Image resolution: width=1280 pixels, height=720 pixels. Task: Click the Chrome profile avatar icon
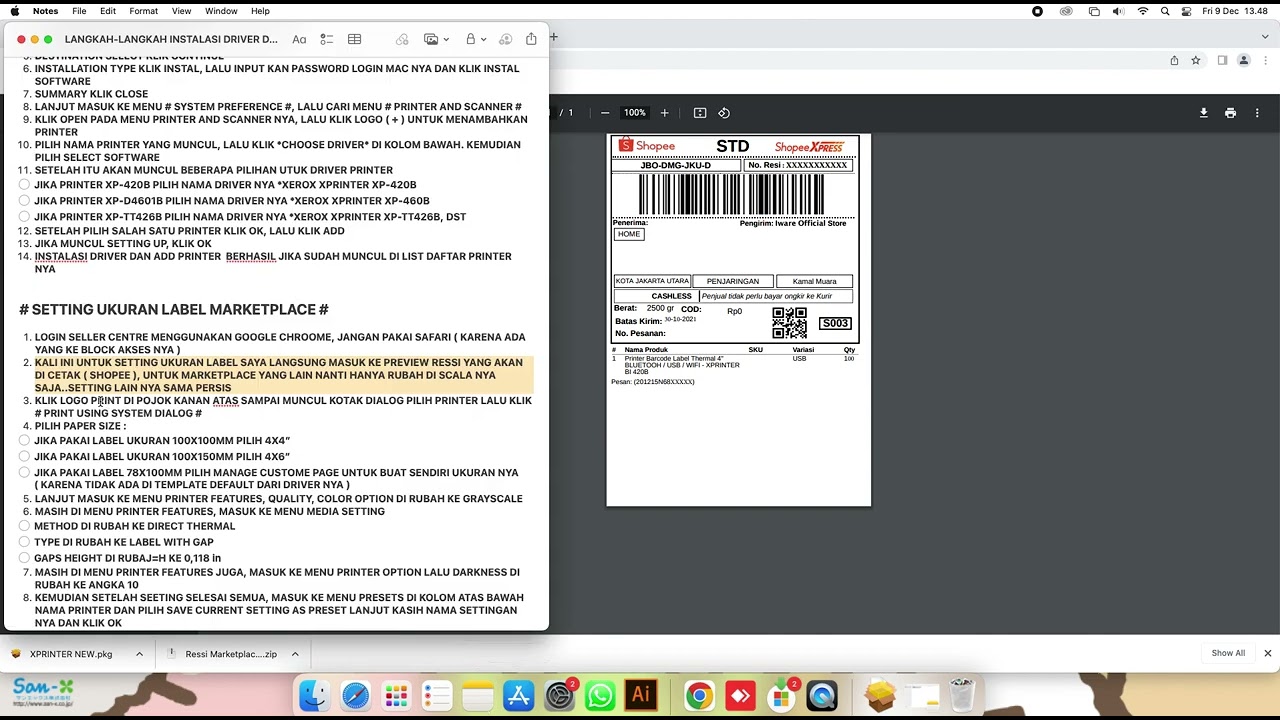(1244, 60)
